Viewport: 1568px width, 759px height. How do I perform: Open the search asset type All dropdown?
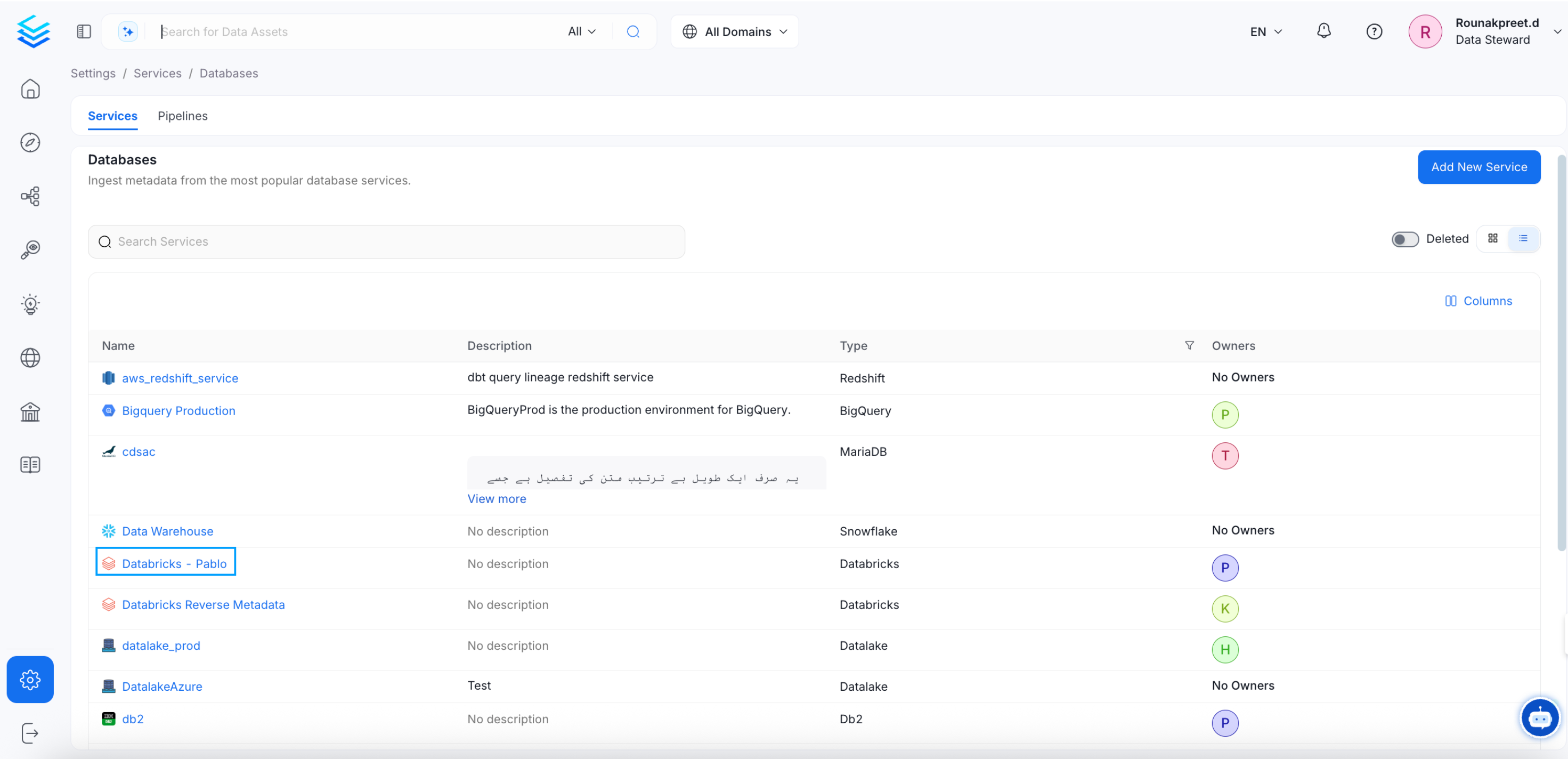[580, 31]
